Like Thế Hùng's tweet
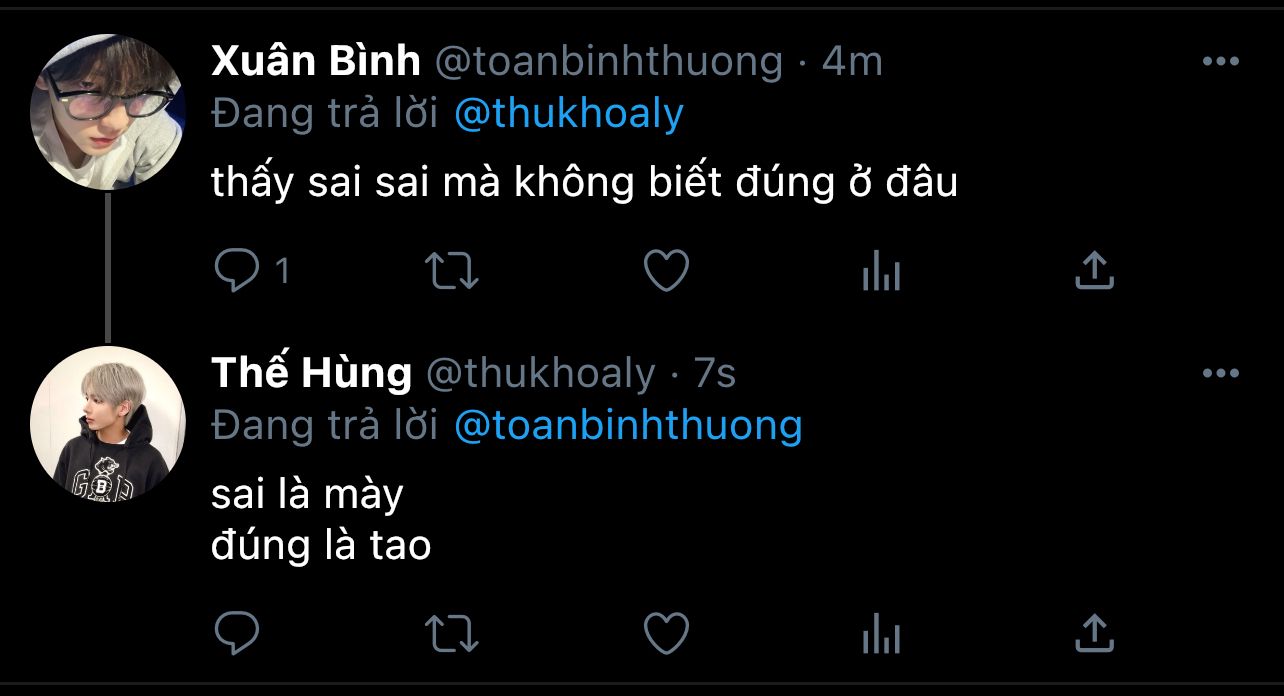This screenshot has width=1284, height=696. click(x=666, y=633)
